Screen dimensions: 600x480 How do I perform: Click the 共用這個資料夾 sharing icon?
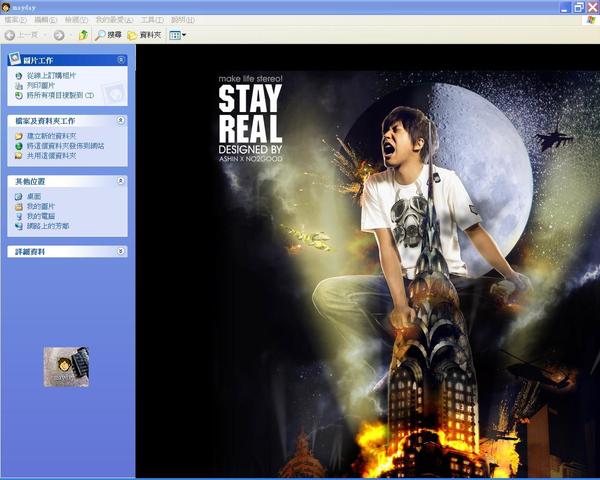click(x=19, y=156)
